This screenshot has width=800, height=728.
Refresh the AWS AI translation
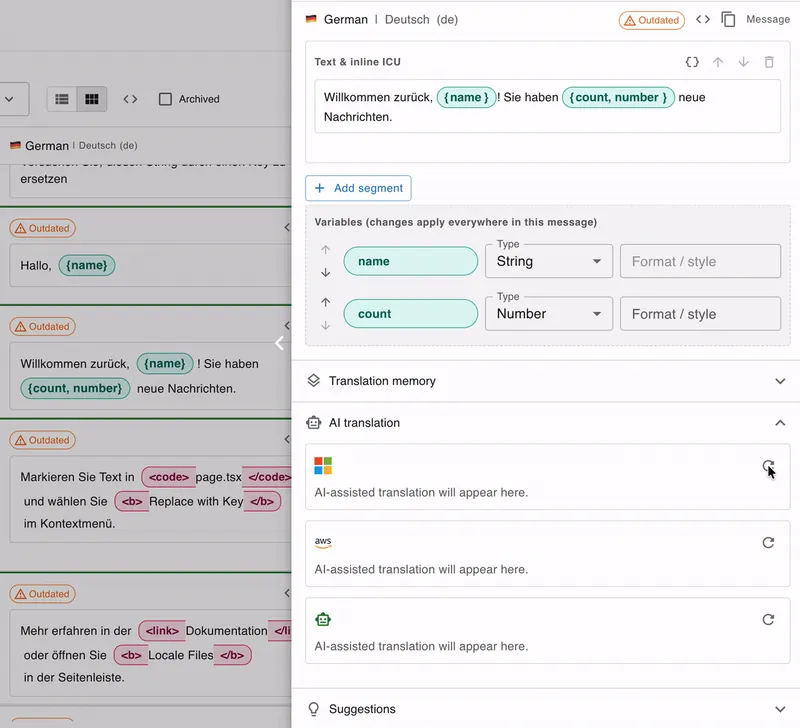(x=768, y=543)
